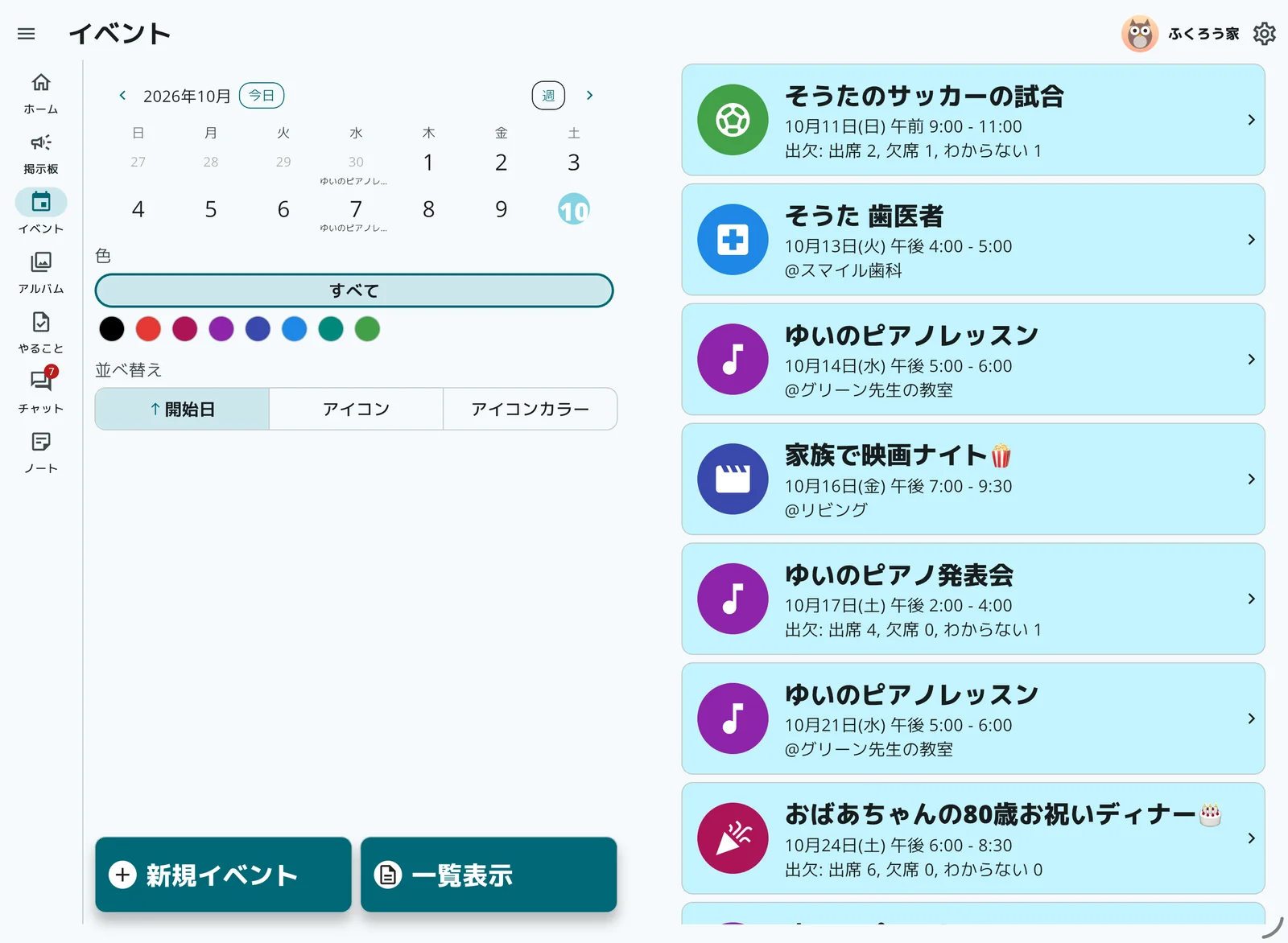Click the owl family avatar
The image size is (1288, 943).
[1140, 34]
